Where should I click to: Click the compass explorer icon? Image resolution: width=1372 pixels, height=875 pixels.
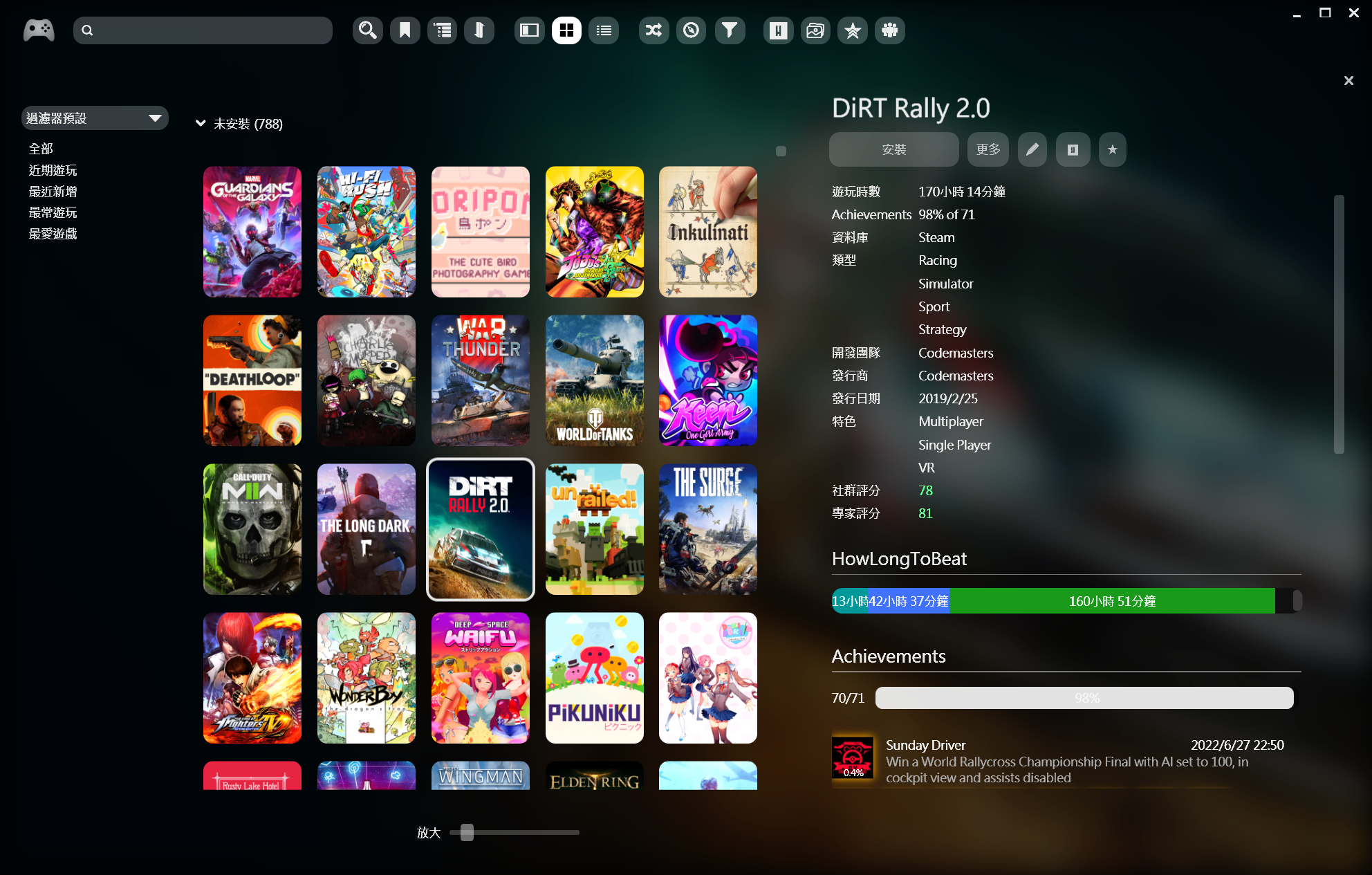coord(691,30)
